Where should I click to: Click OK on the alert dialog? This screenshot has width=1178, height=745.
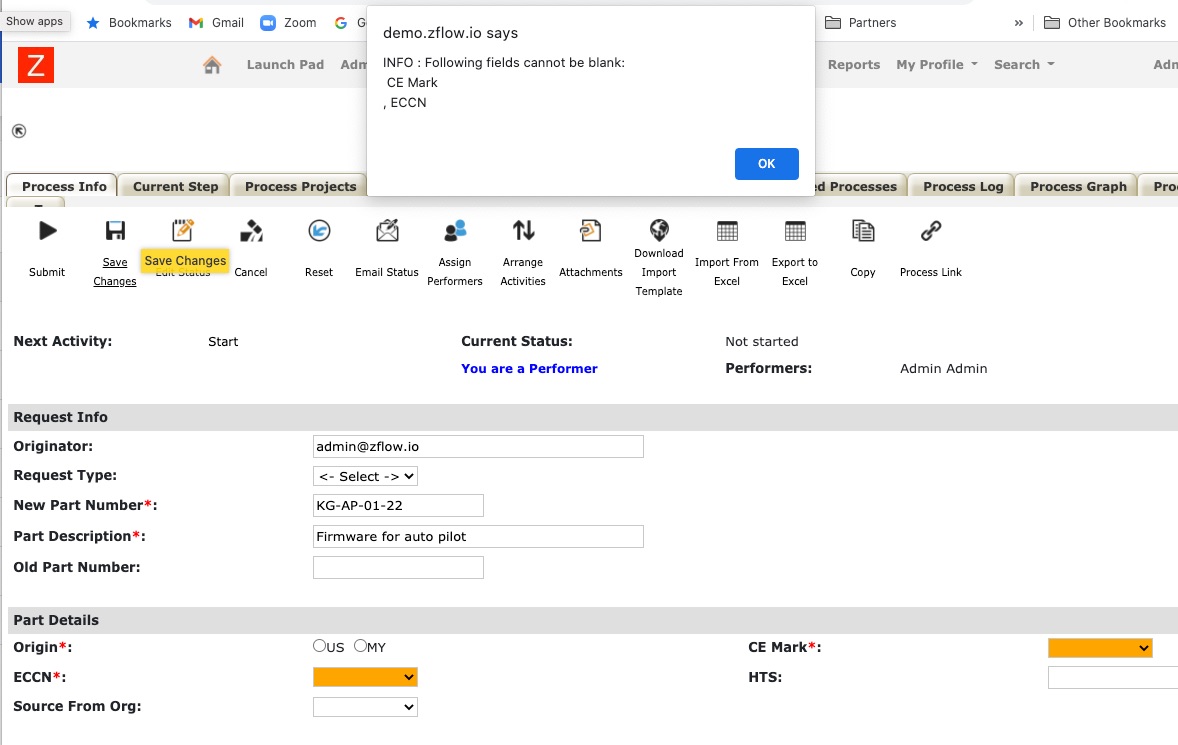[766, 163]
